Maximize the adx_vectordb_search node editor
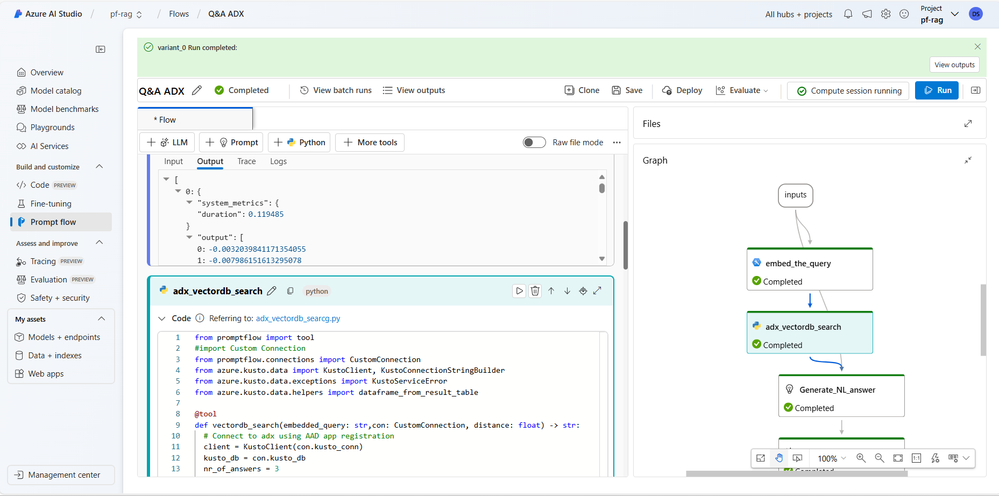The image size is (999, 496). click(598, 290)
